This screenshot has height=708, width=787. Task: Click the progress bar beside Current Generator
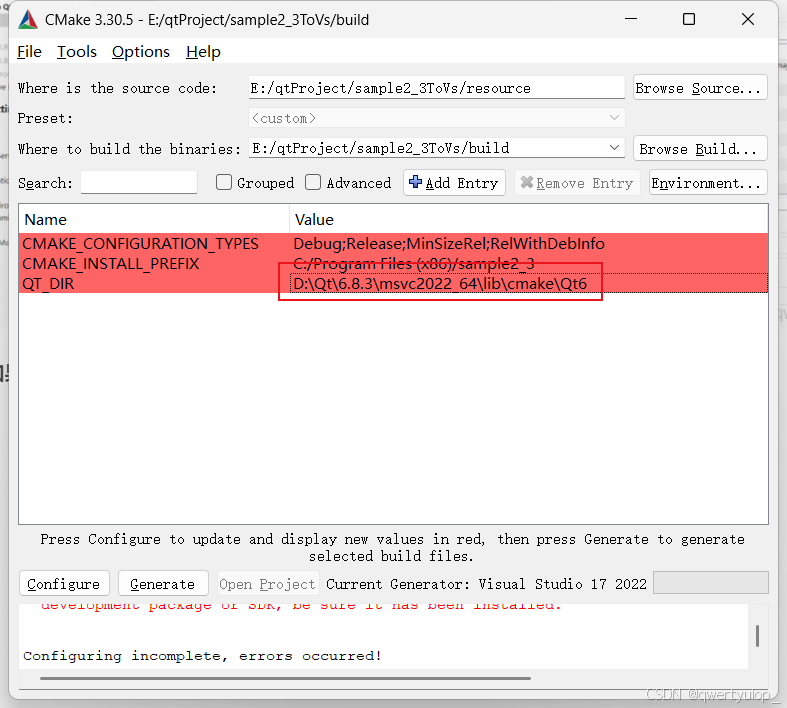click(711, 583)
